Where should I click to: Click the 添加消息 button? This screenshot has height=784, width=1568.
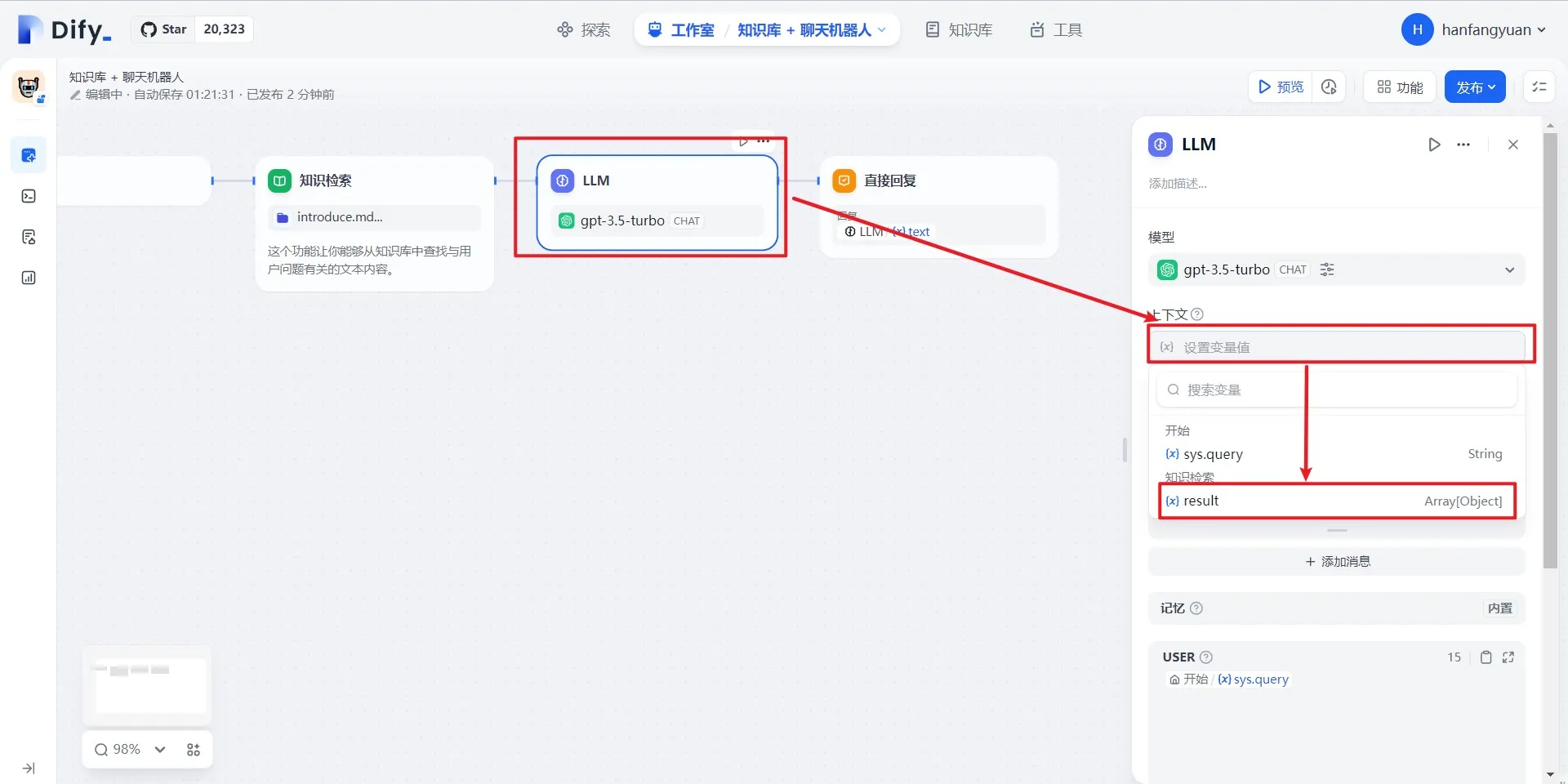(1337, 562)
